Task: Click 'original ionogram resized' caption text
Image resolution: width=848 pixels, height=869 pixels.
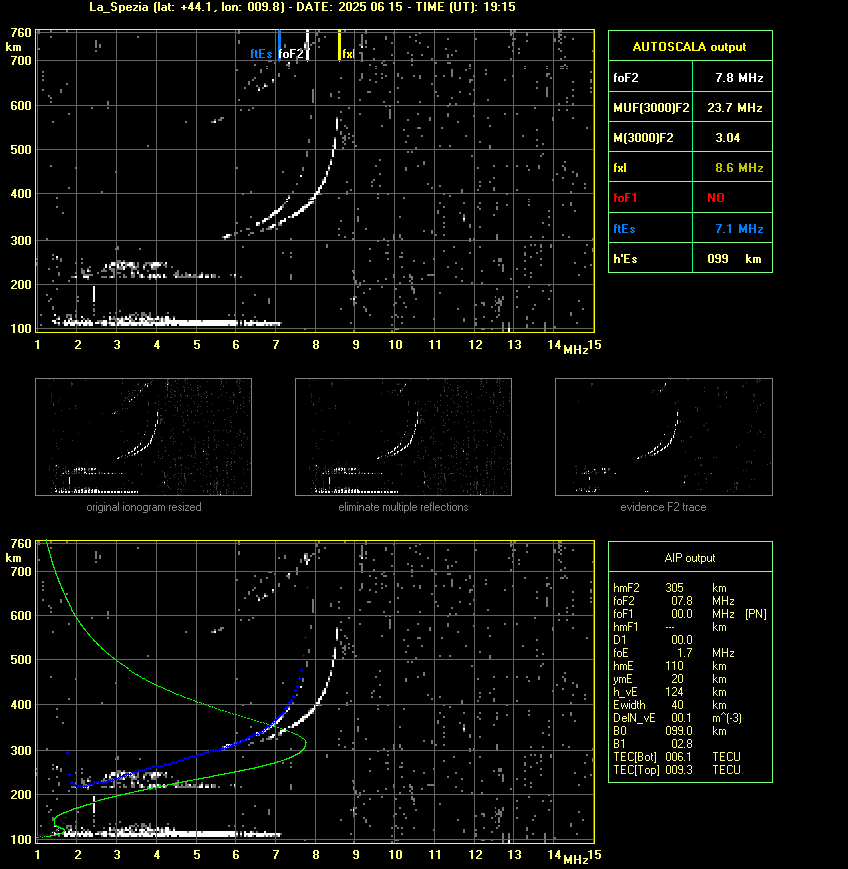Action: 144,507
